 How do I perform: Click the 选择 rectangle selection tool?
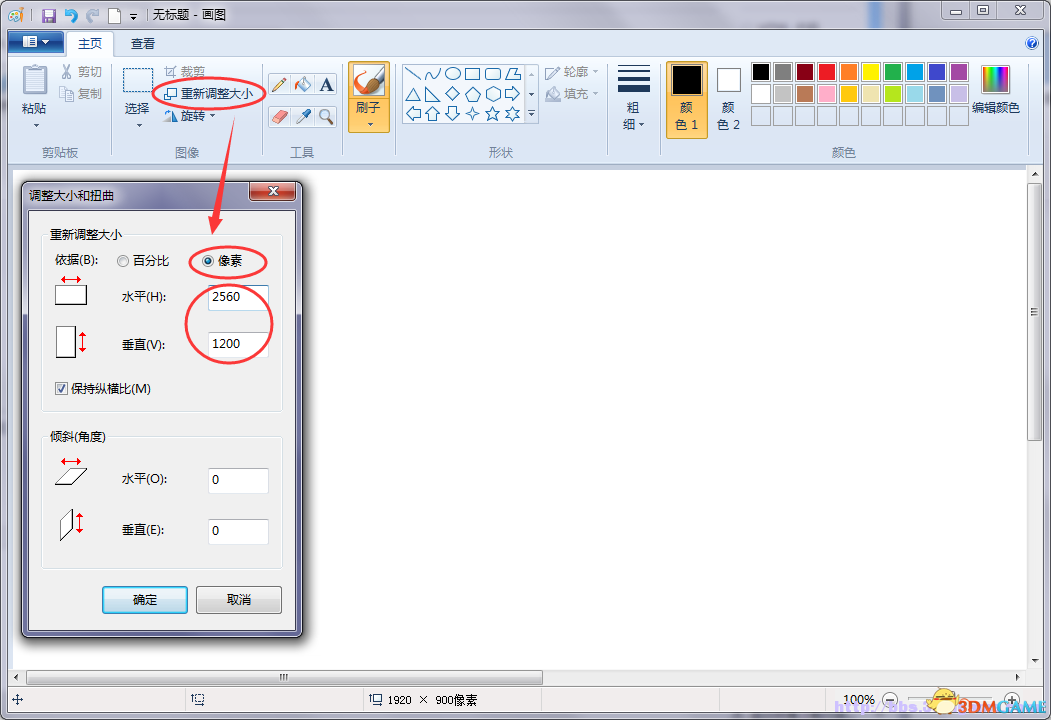(x=137, y=80)
